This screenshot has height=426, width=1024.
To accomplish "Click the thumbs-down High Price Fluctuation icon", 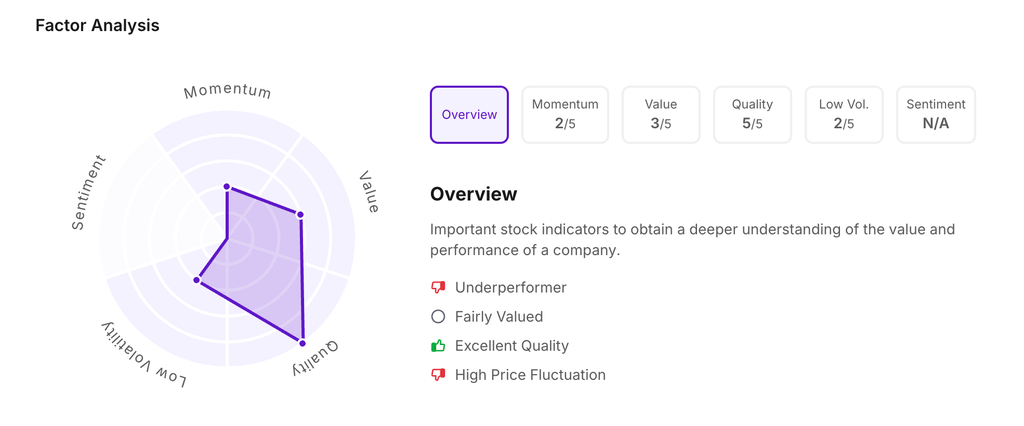I will point(438,375).
